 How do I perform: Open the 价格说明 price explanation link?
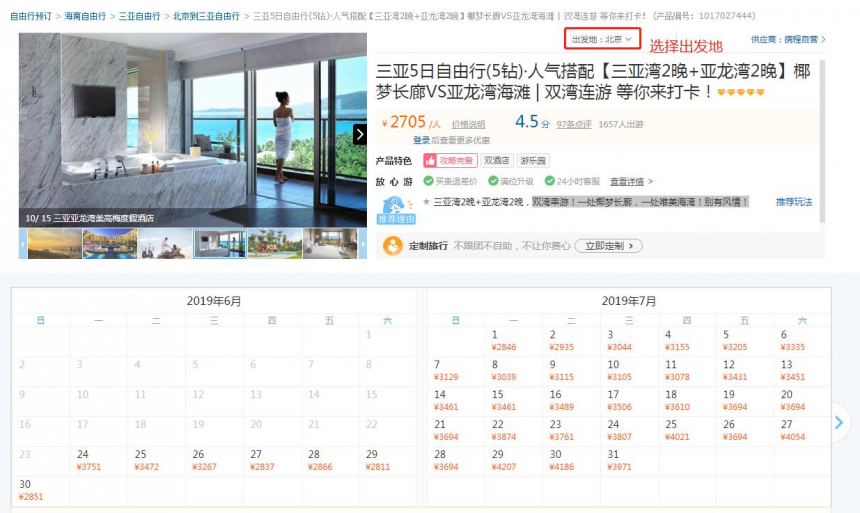(468, 125)
